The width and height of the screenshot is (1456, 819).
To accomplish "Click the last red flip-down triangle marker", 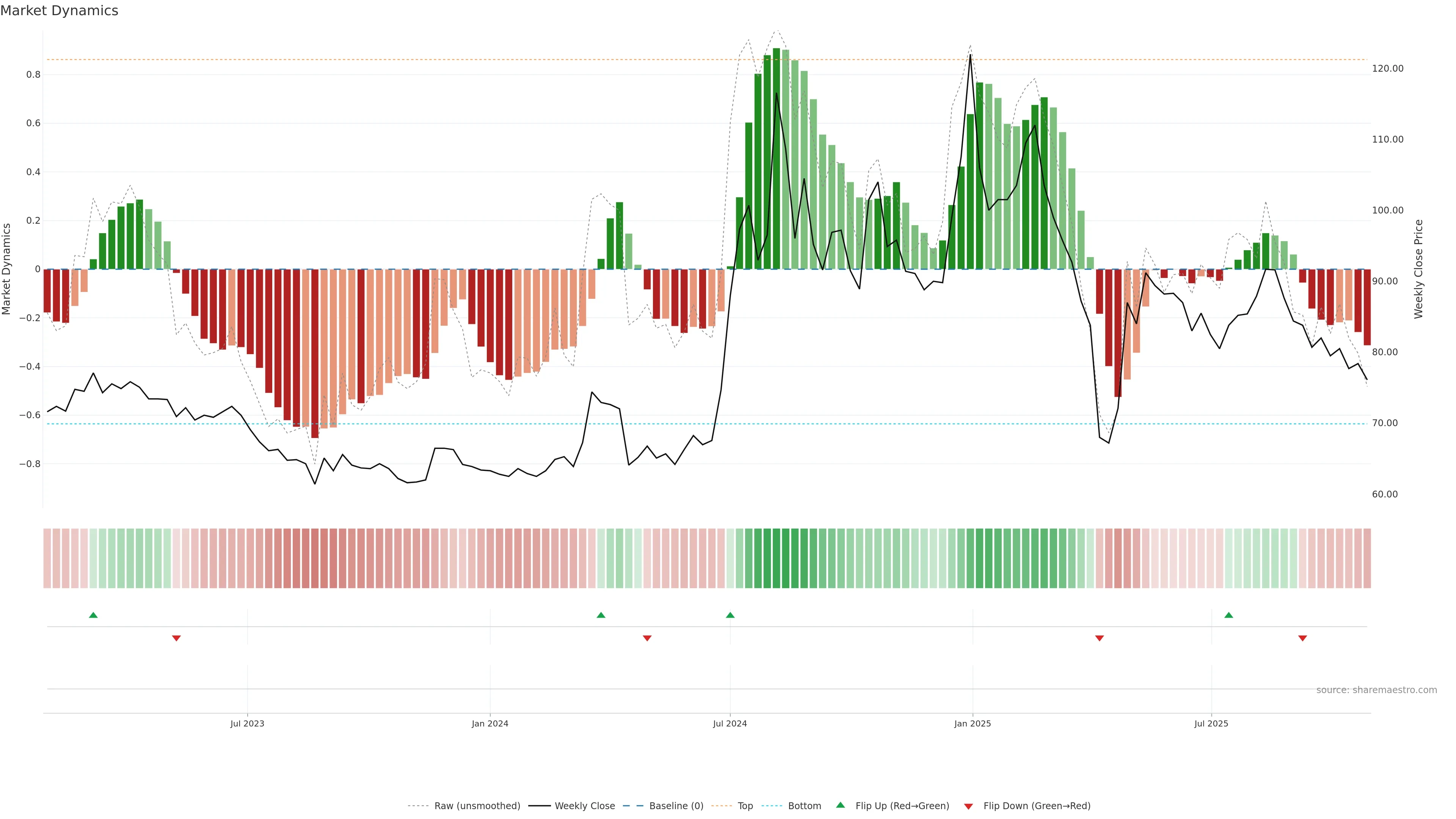I will 1303,638.
